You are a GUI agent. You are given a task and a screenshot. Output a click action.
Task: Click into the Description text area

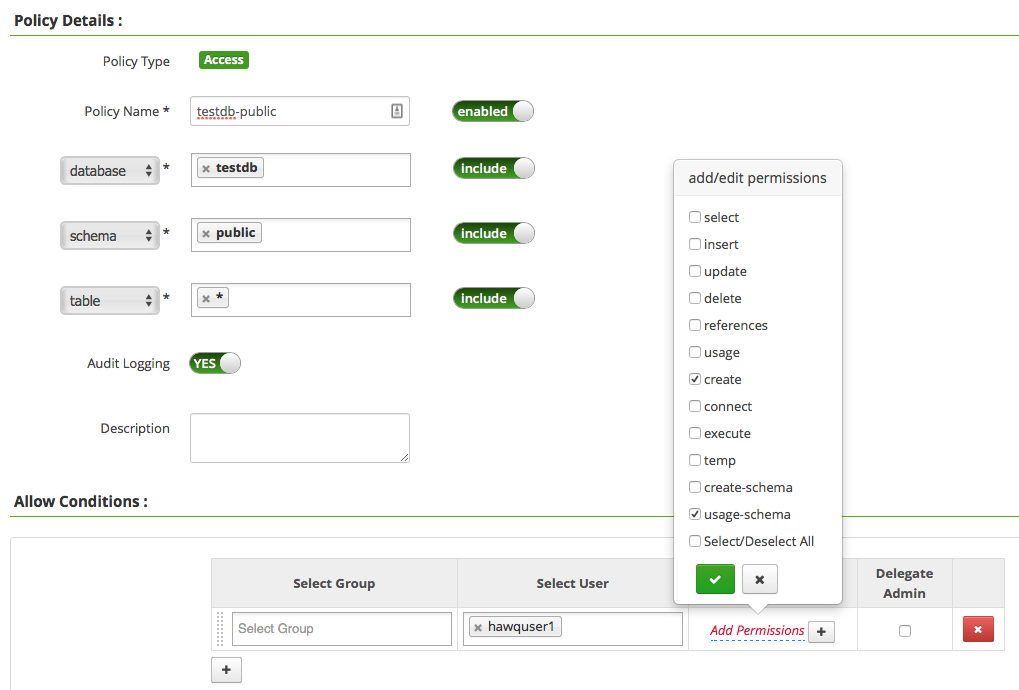tap(299, 438)
